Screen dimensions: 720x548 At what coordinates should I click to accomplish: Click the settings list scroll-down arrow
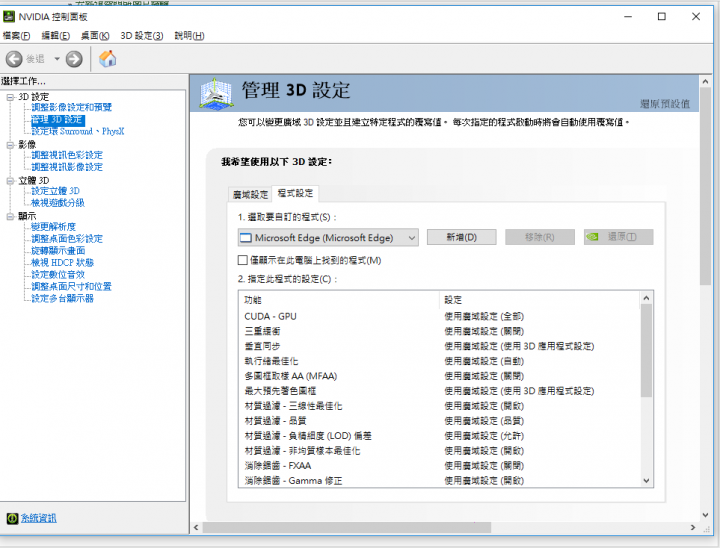tap(646, 482)
